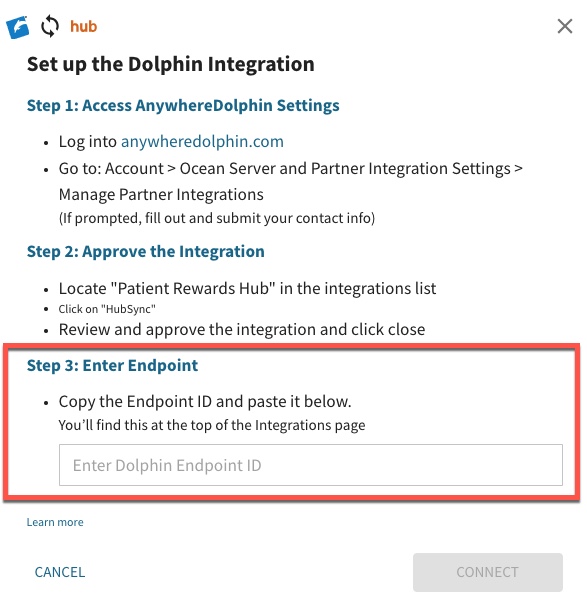Click the blue Dolphin logo icon
587x609 pixels.
[17, 27]
